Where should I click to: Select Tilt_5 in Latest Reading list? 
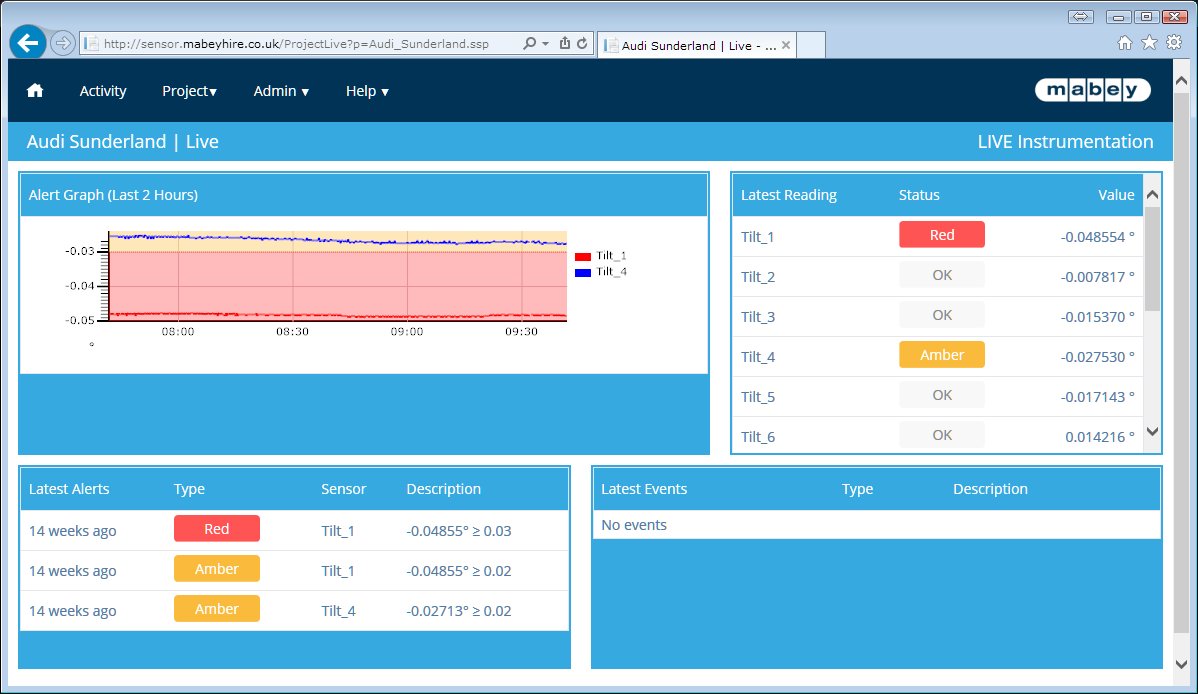pos(758,397)
